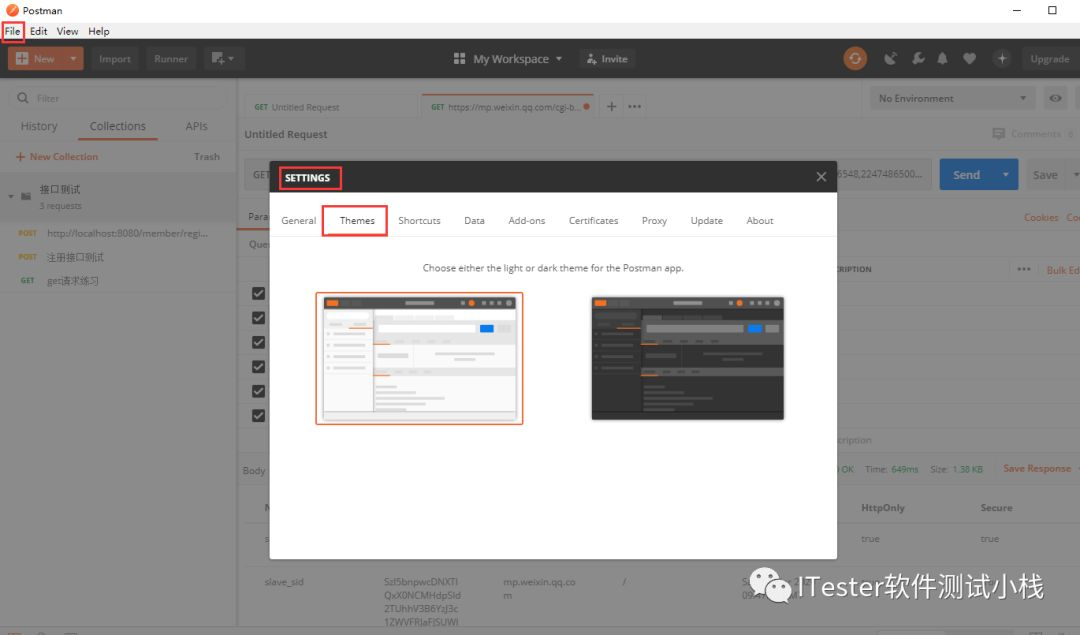Click the environment quick look eye icon
This screenshot has width=1080, height=635.
click(1055, 98)
